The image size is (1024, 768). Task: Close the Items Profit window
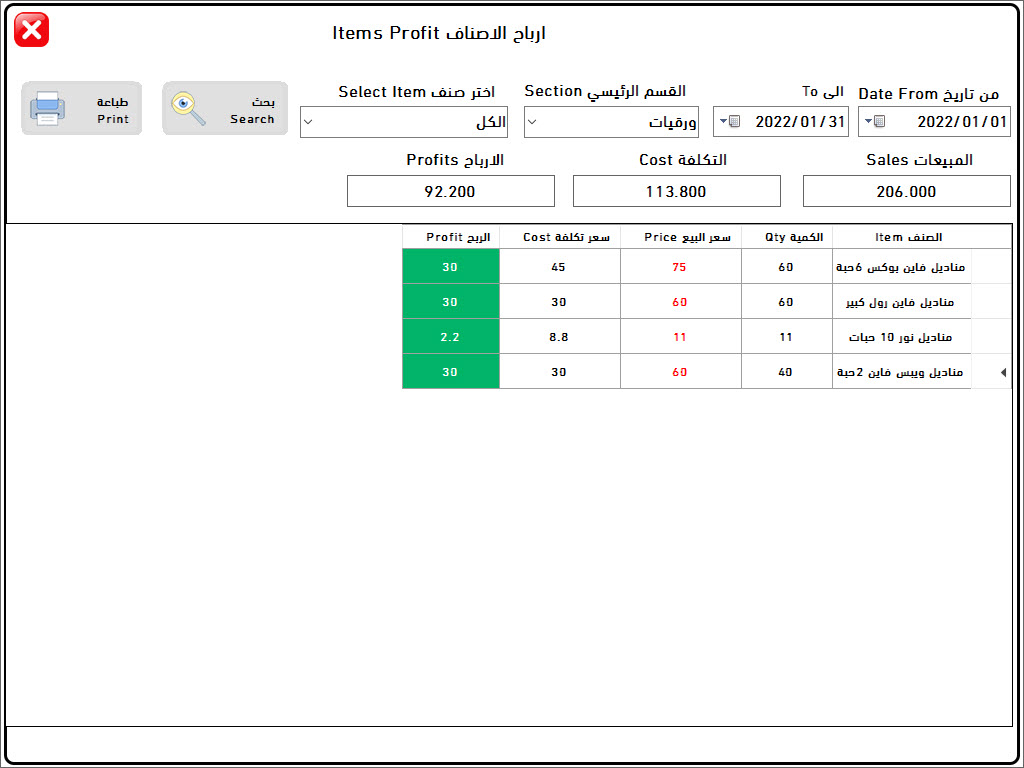click(31, 30)
